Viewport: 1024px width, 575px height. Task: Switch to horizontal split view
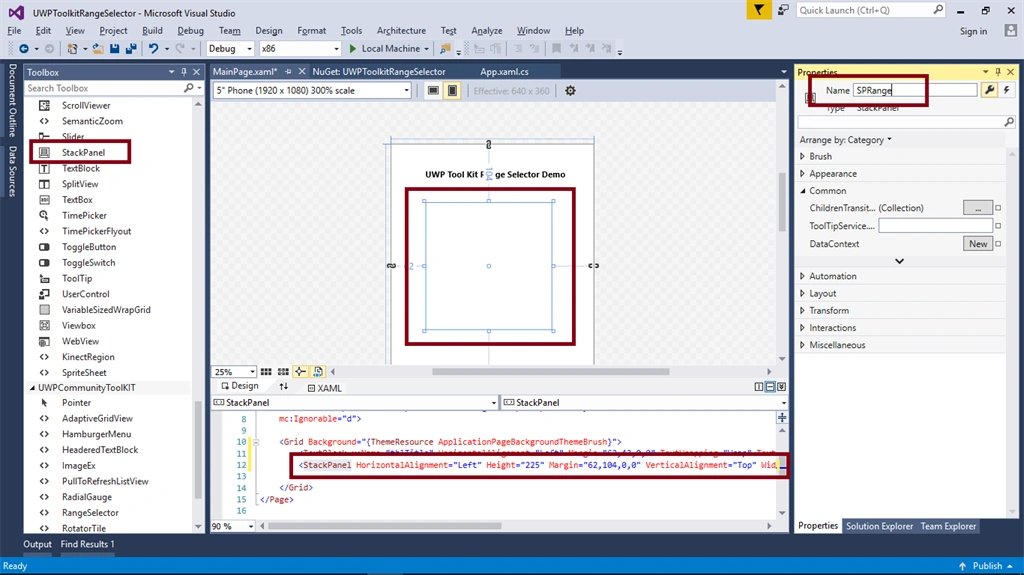[770, 387]
